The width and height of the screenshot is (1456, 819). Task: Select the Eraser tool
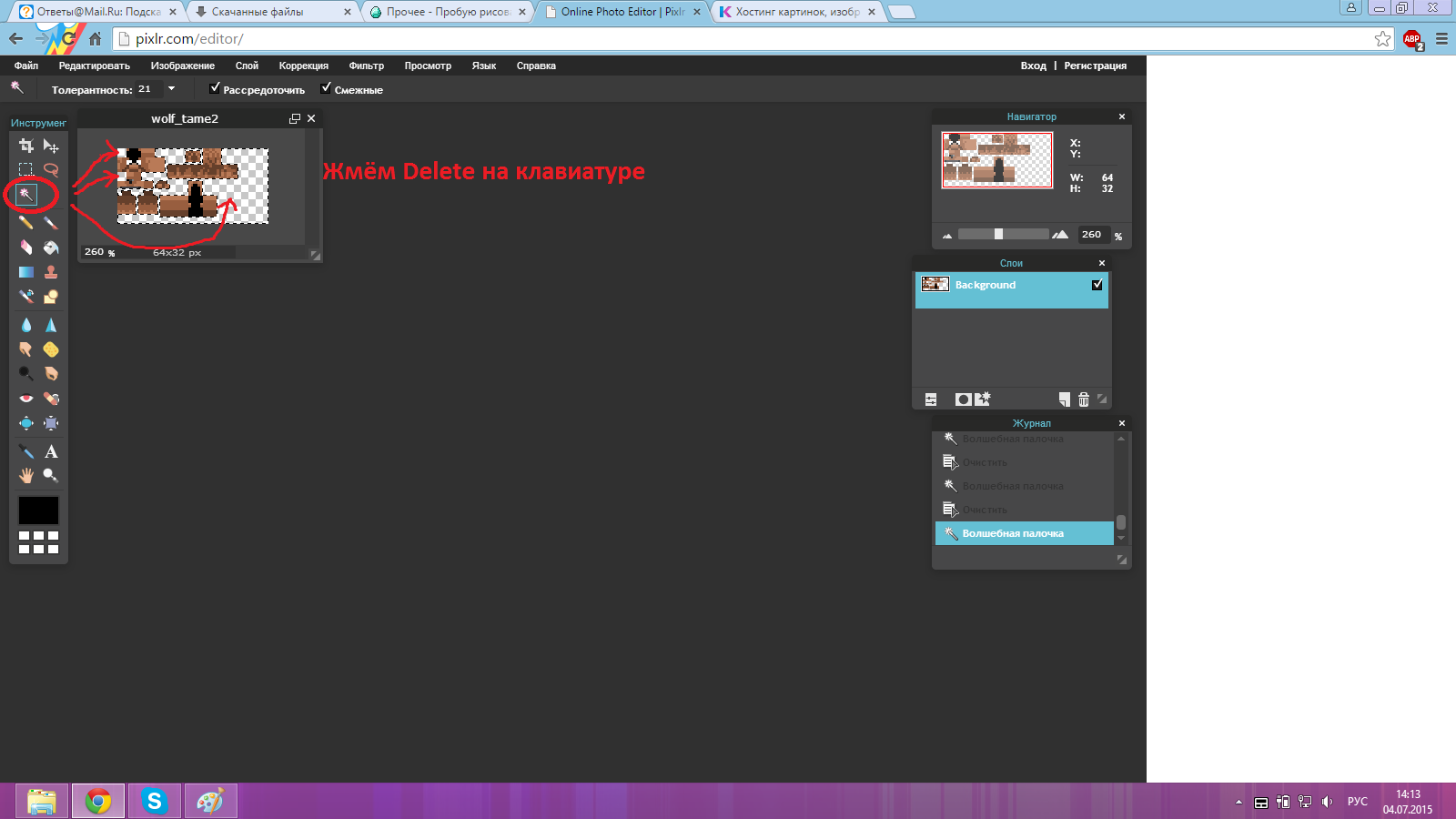pyautogui.click(x=26, y=248)
